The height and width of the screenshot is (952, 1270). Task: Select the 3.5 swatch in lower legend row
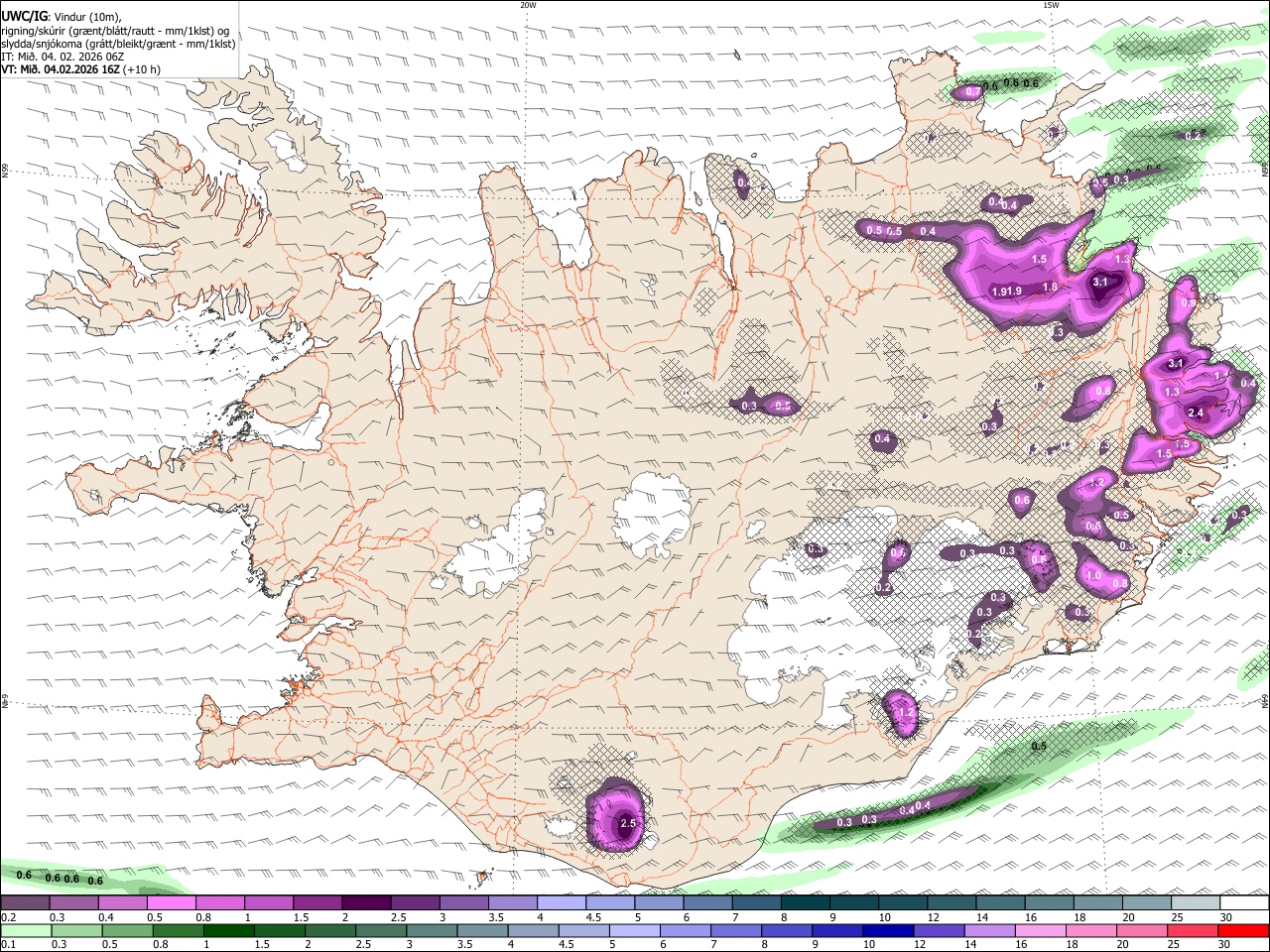click(481, 931)
